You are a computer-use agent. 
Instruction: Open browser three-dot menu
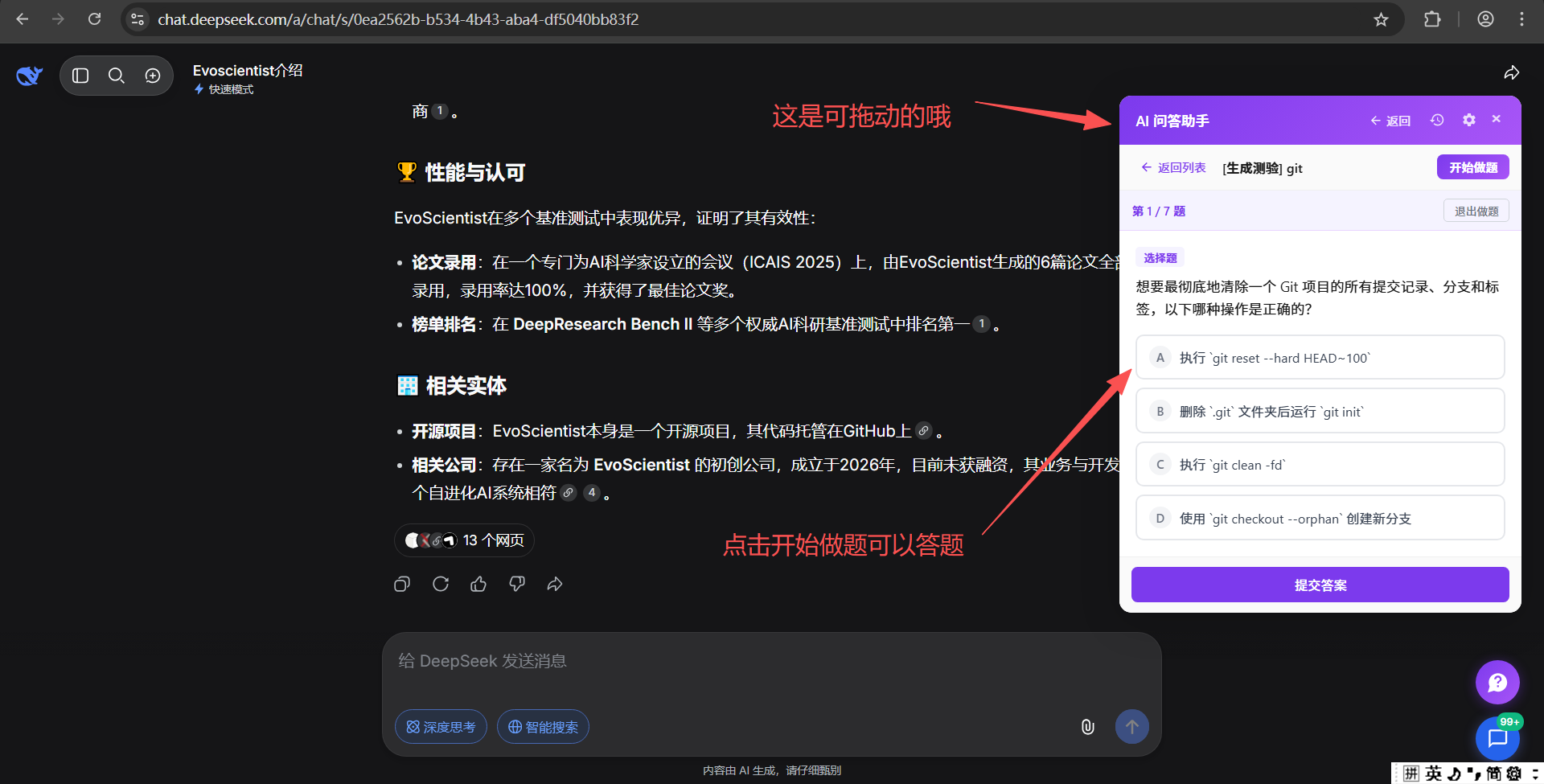point(1521,19)
